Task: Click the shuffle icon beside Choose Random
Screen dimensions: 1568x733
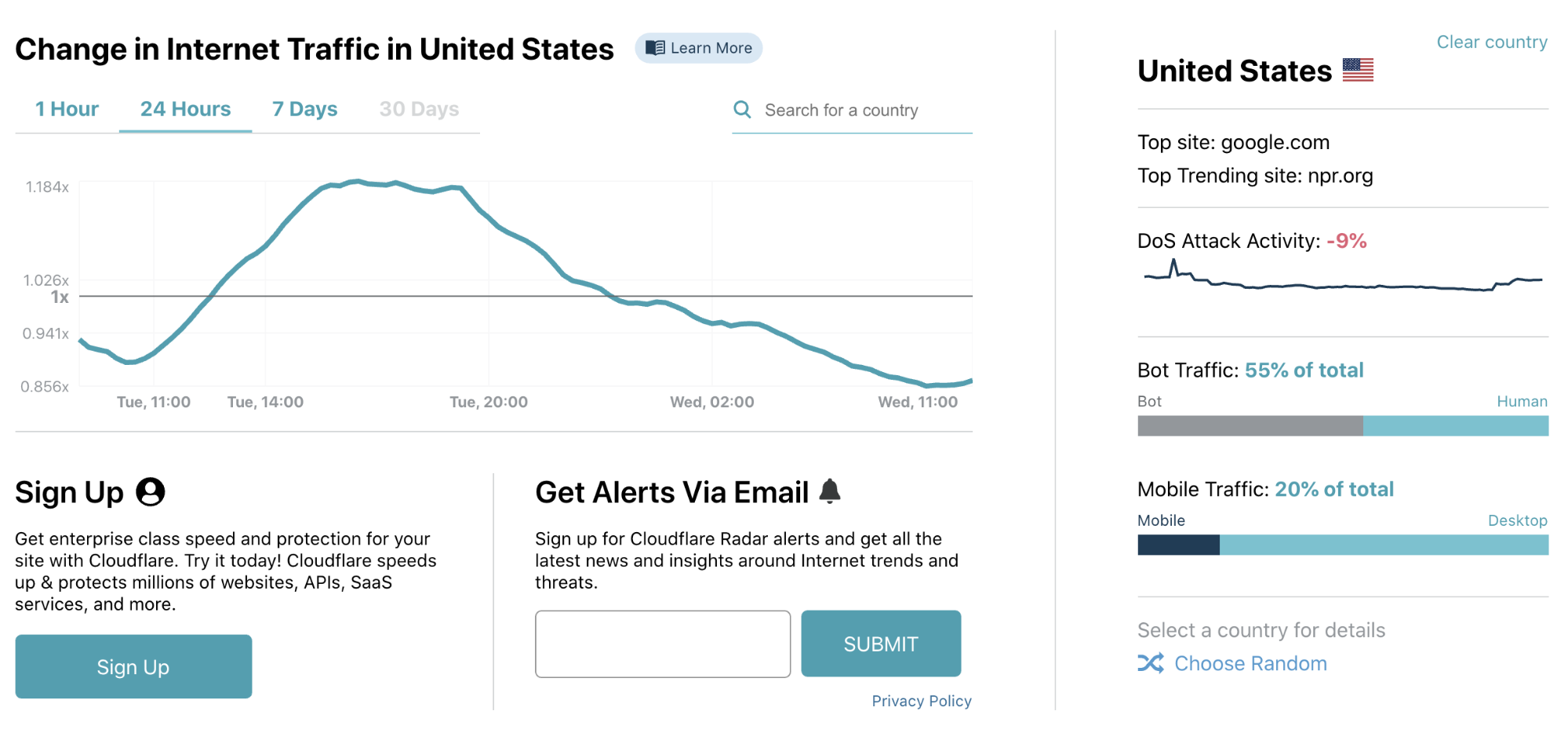Action: pyautogui.click(x=1151, y=663)
